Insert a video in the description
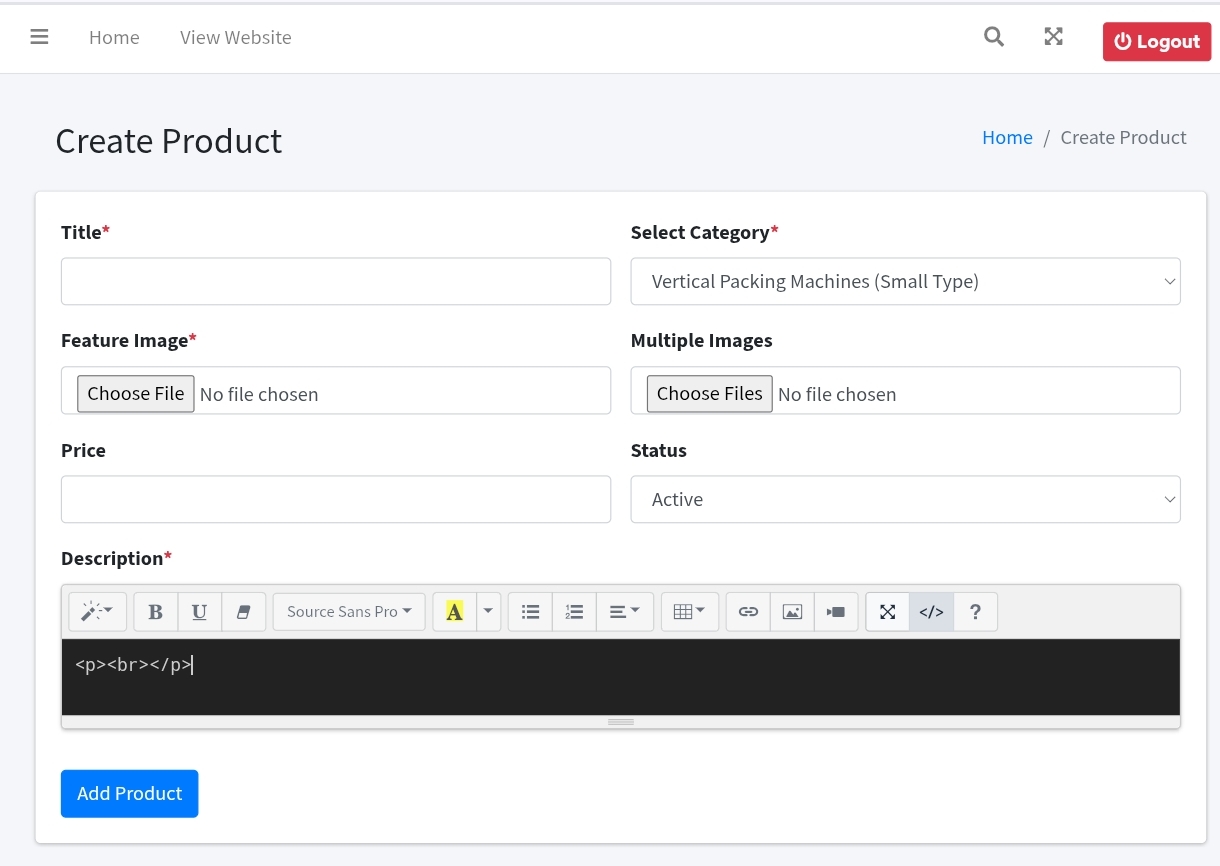Image resolution: width=1220 pixels, height=866 pixels. click(x=836, y=612)
